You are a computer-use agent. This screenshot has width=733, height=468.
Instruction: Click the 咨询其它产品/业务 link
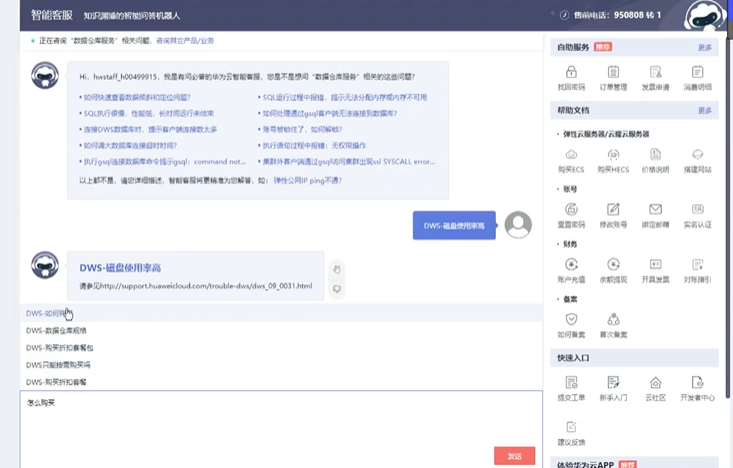point(185,41)
